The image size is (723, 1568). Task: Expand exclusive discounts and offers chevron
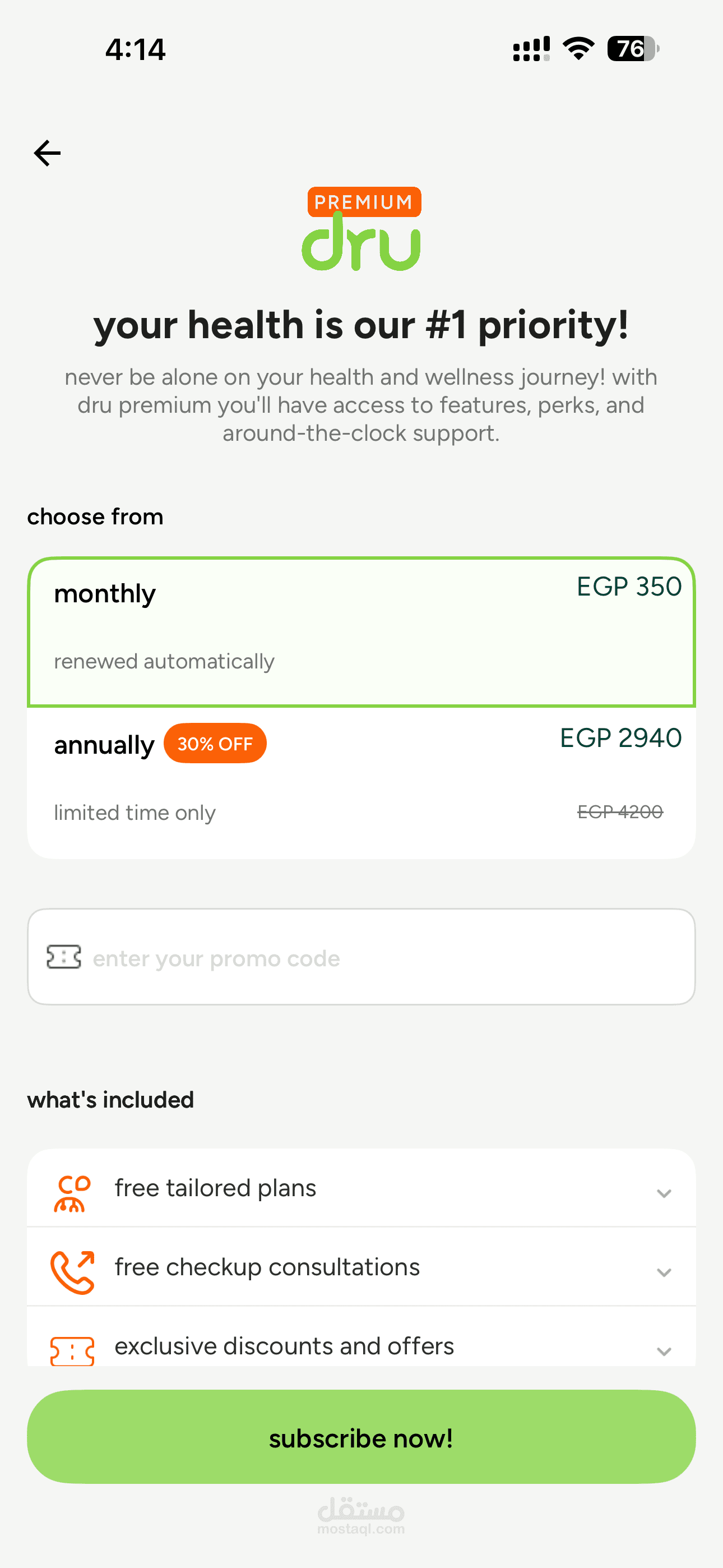(x=664, y=1352)
